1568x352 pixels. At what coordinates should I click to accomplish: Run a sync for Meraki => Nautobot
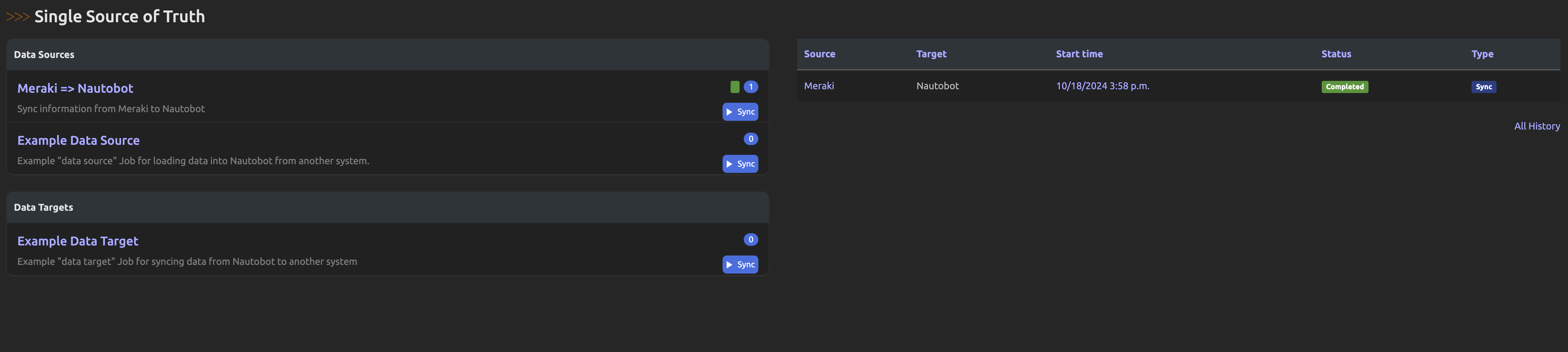[x=740, y=111]
